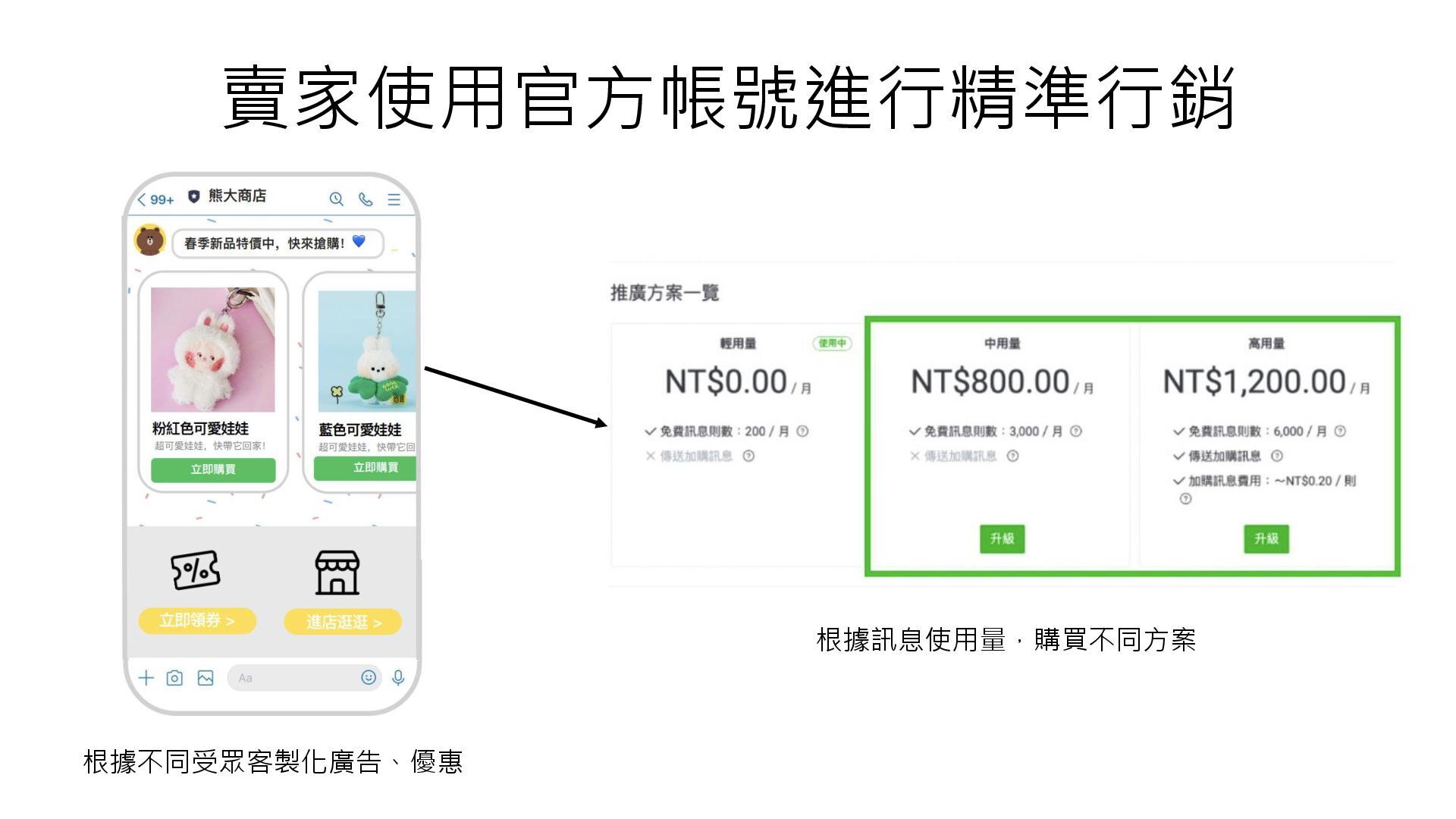Click the coupon ticket icon
The height and width of the screenshot is (819, 1456).
click(196, 570)
